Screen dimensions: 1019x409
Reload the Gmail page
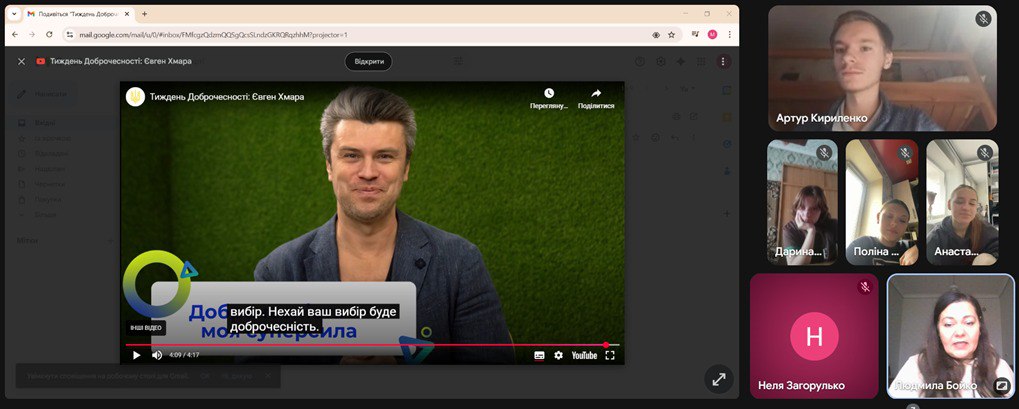click(x=49, y=34)
